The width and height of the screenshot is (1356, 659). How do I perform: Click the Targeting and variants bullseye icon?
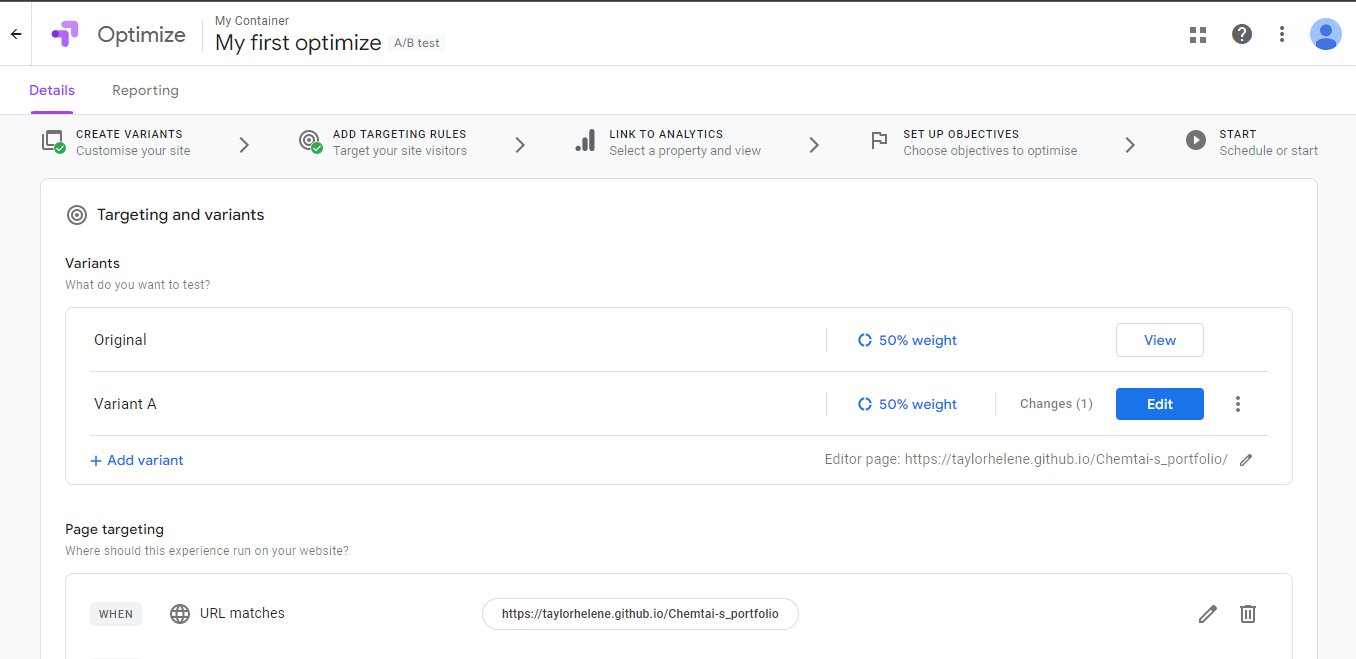[76, 215]
